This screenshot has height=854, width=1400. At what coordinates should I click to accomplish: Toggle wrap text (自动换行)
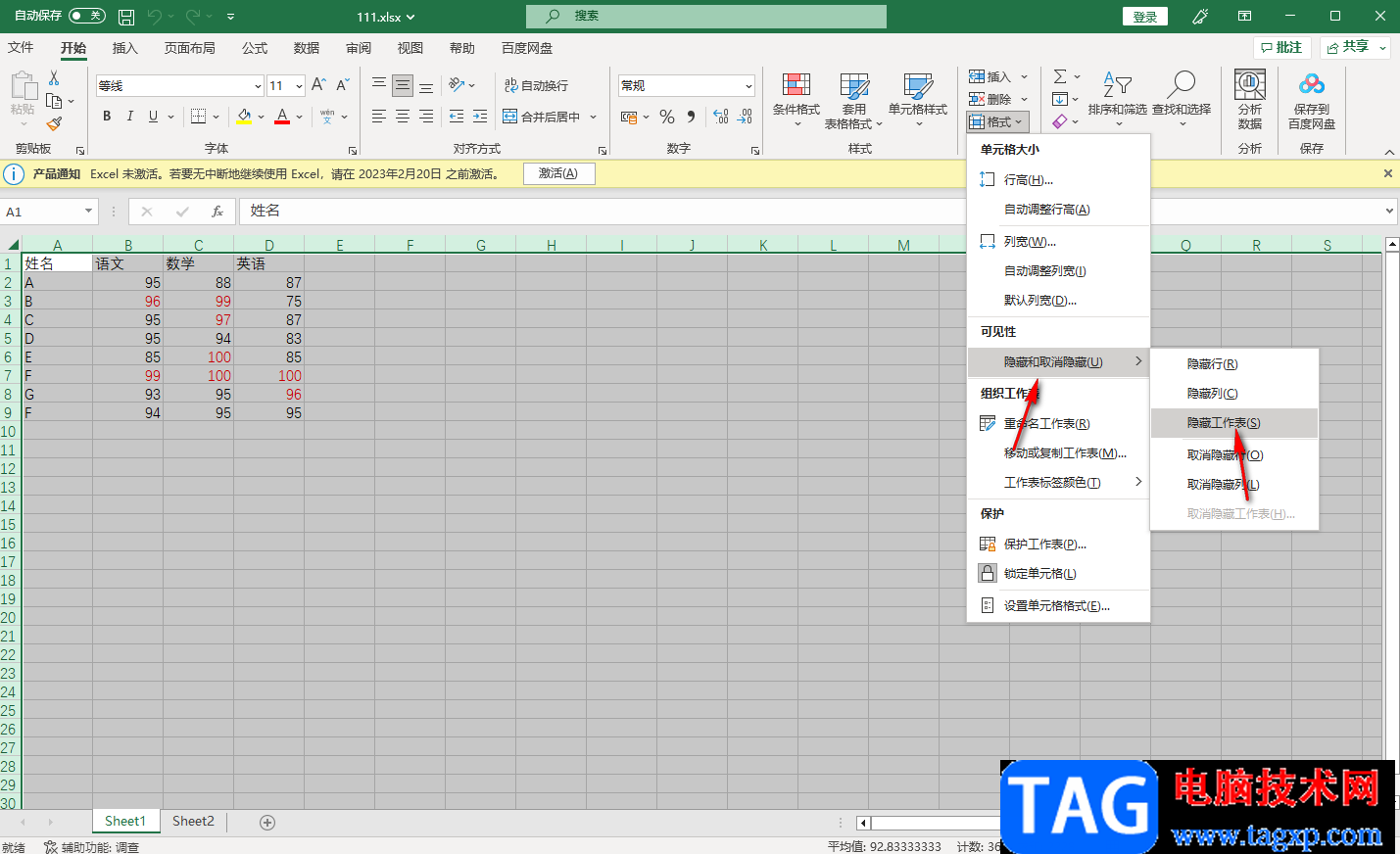(x=536, y=86)
